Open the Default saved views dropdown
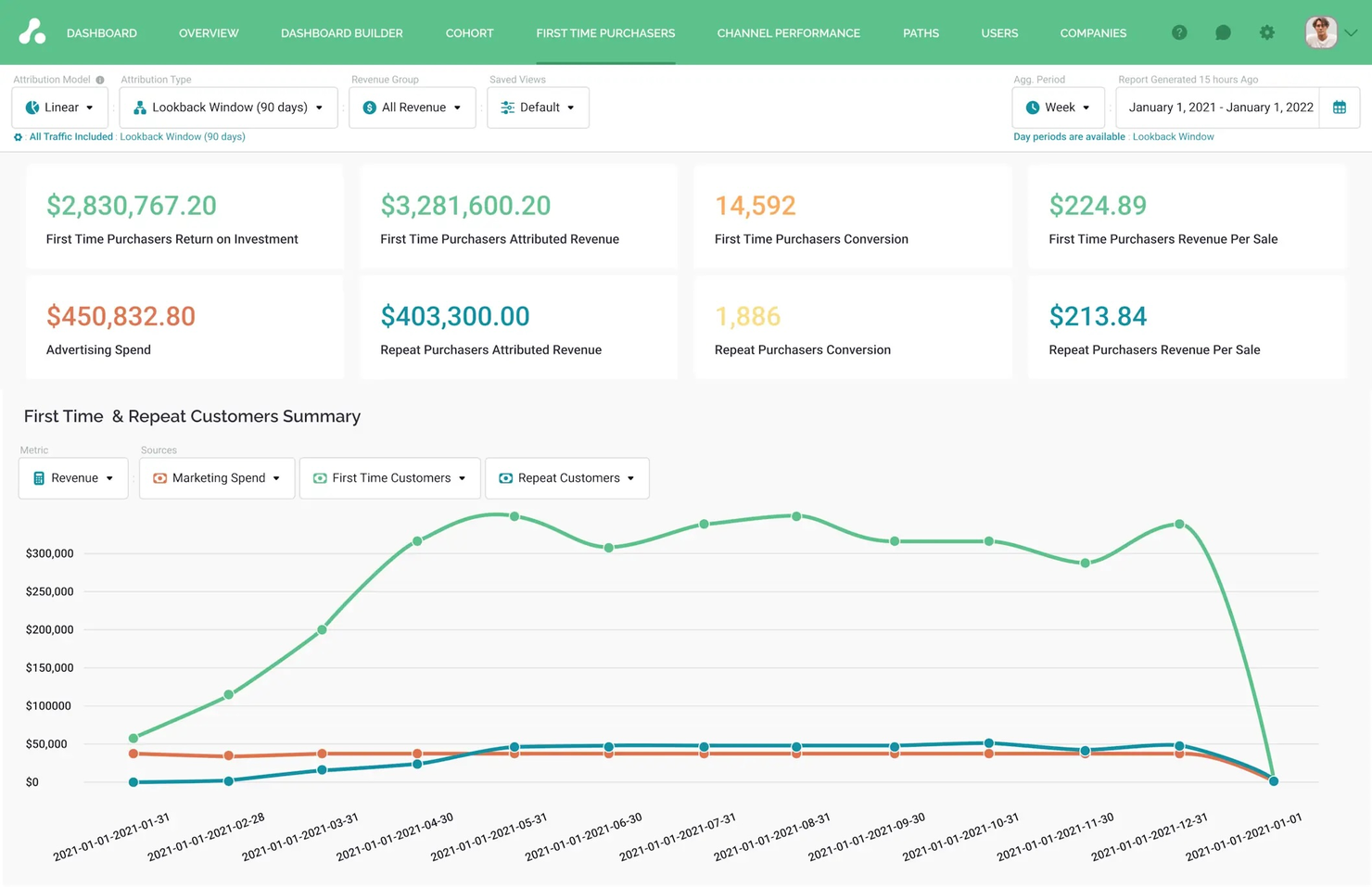 [538, 107]
